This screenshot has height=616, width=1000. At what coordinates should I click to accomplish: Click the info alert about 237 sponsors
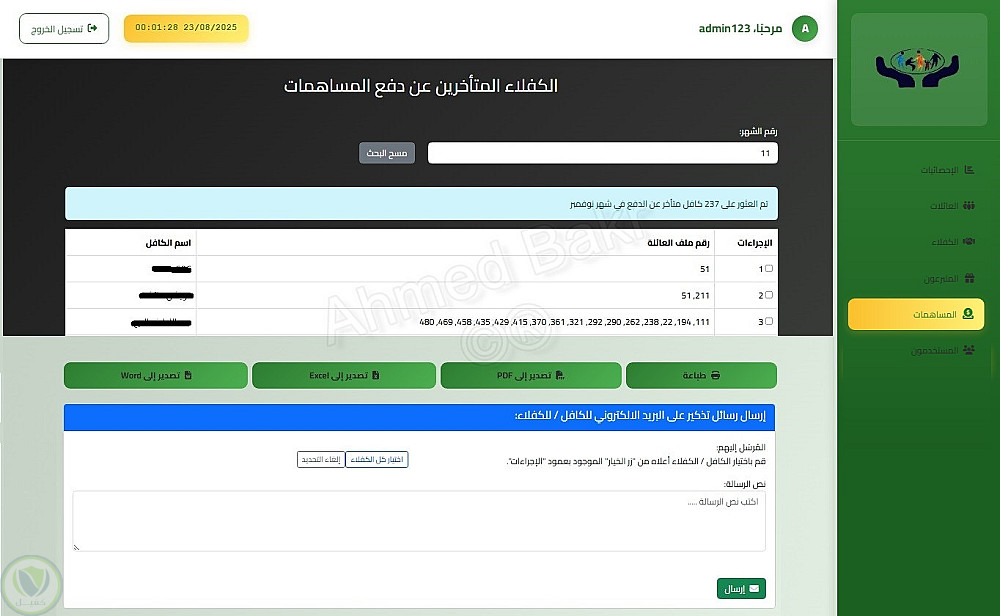(421, 203)
